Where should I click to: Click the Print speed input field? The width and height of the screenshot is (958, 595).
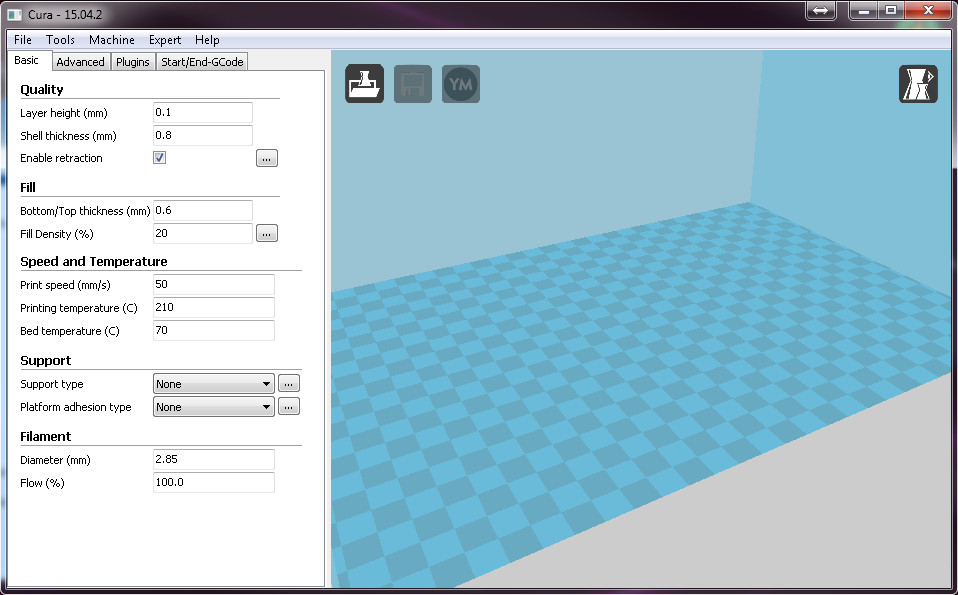coord(213,284)
